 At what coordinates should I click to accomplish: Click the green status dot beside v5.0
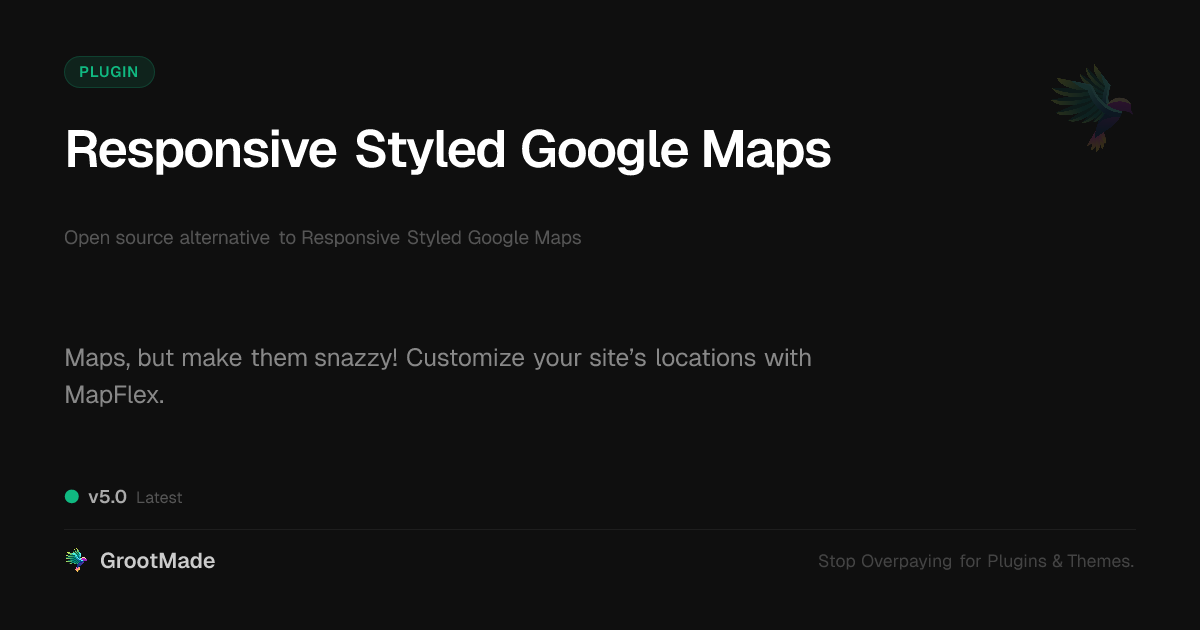[x=72, y=497]
